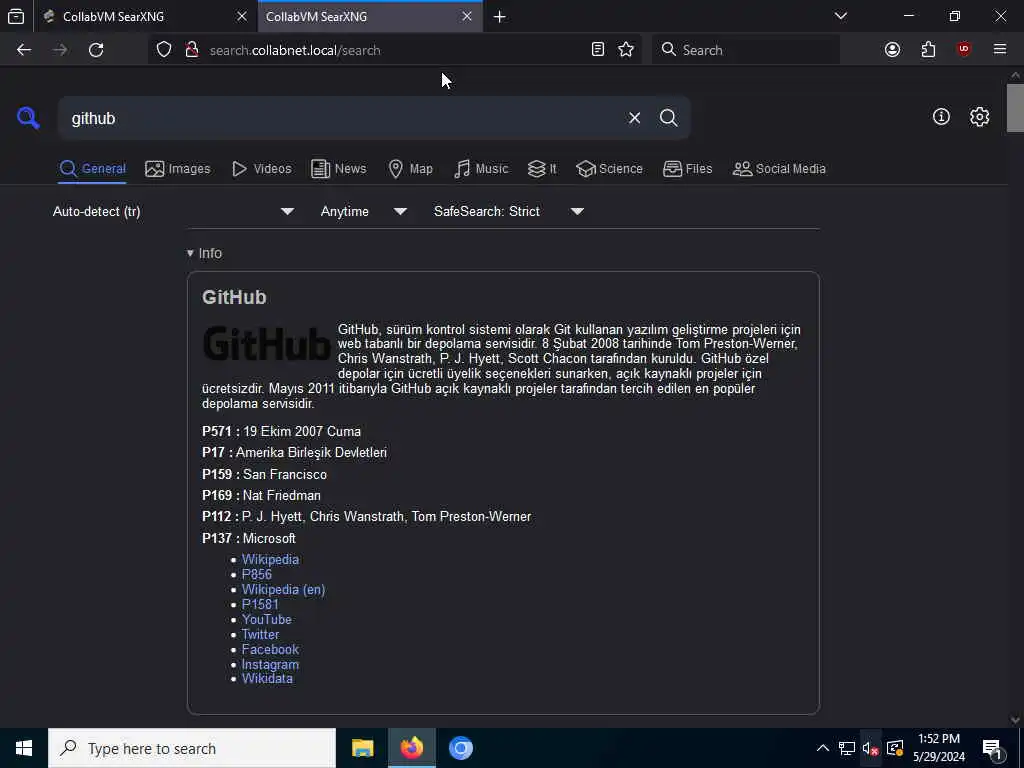Select the General search category
1024x768 pixels.
92,169
